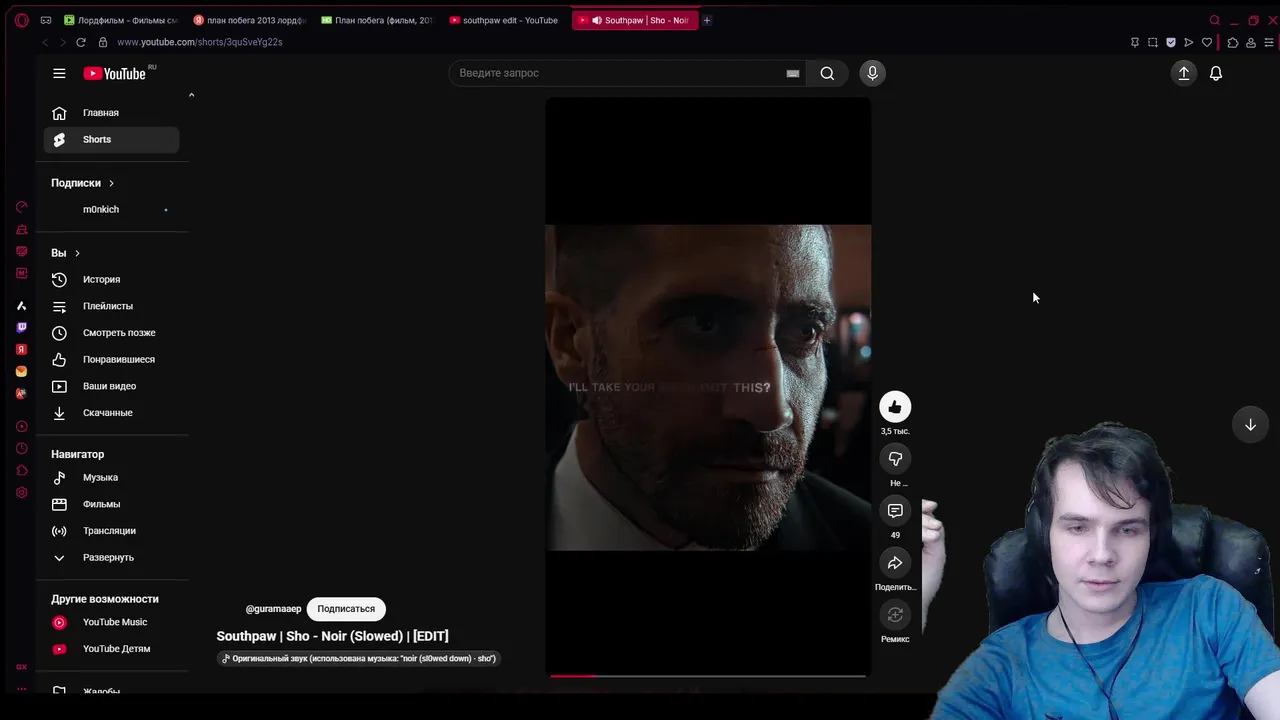
Task: Subscribe with the Подписаться button
Action: pos(346,609)
